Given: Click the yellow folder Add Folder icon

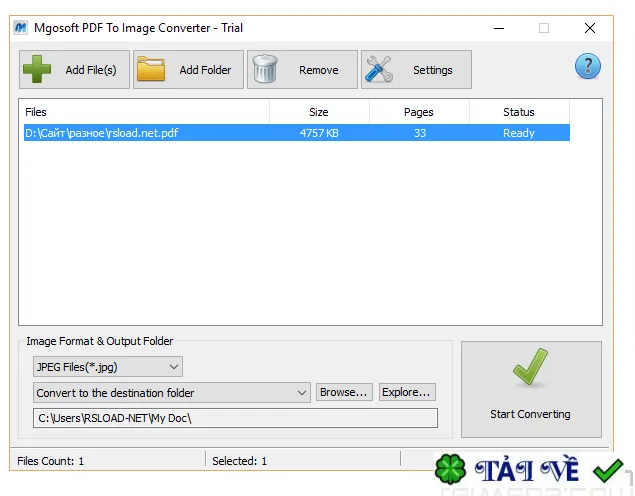Looking at the screenshot, I should (x=151, y=69).
